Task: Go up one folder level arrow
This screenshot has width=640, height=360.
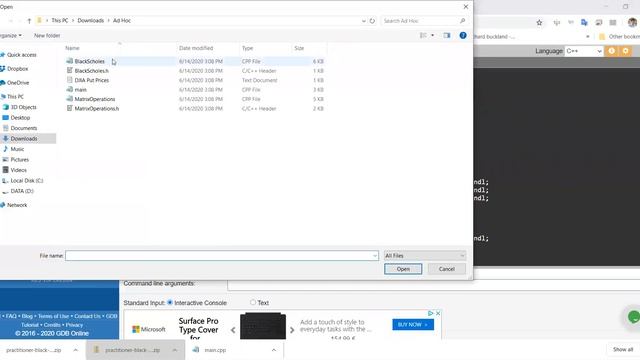Action: 29,20
